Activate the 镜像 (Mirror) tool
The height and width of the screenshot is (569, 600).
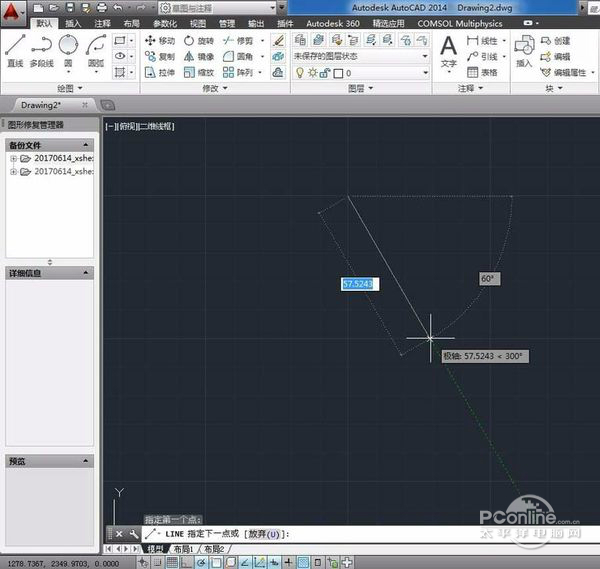coord(197,57)
